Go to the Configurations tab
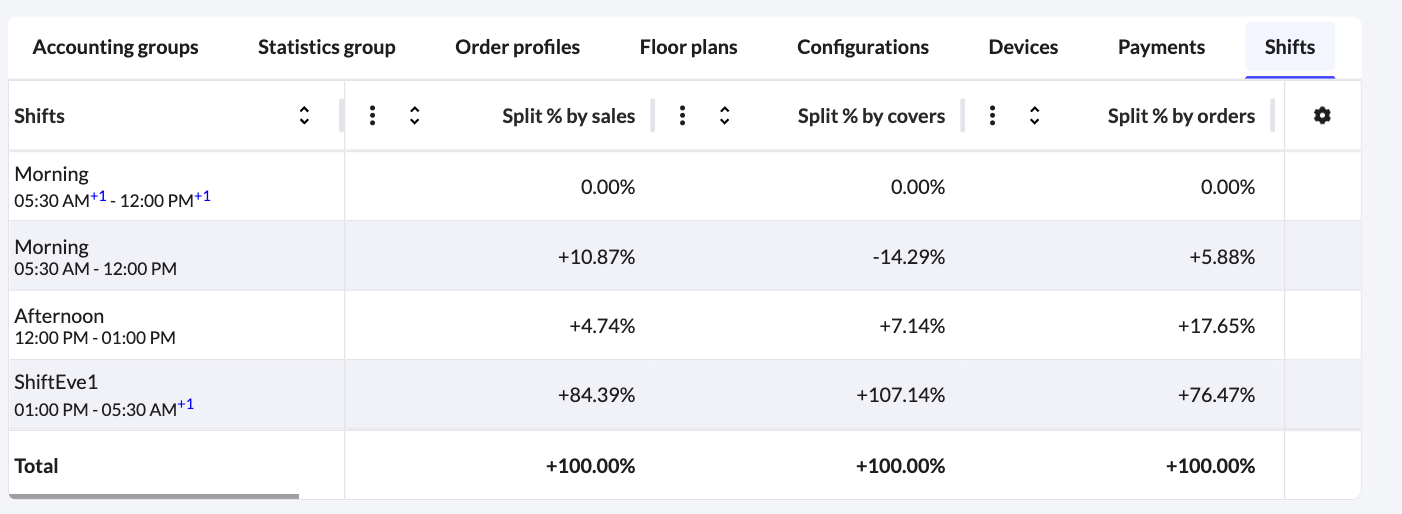1402x514 pixels. [x=863, y=47]
